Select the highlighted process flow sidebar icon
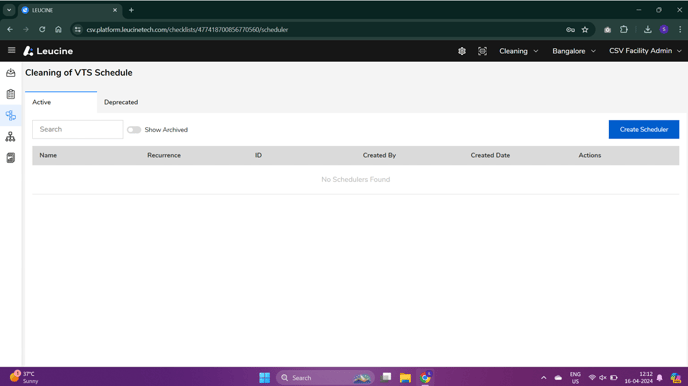This screenshot has height=386, width=688. pyautogui.click(x=11, y=115)
